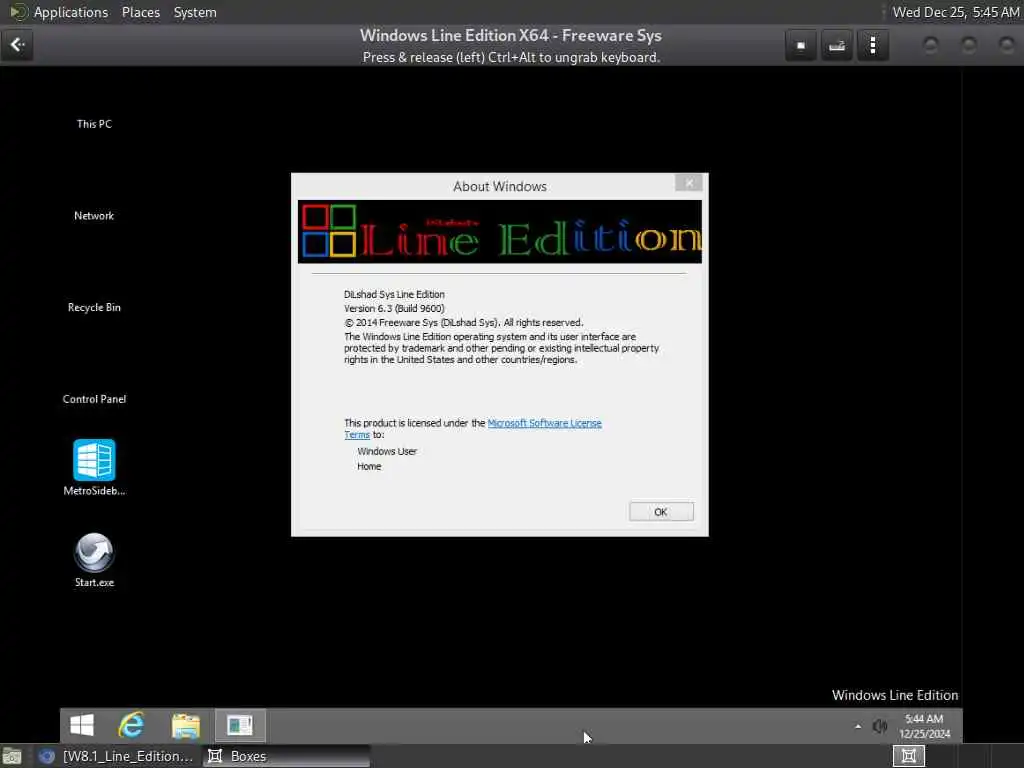Switch to W8.1_Line_Edition browser window
Viewport: 1024px width, 768px height.
[x=116, y=756]
